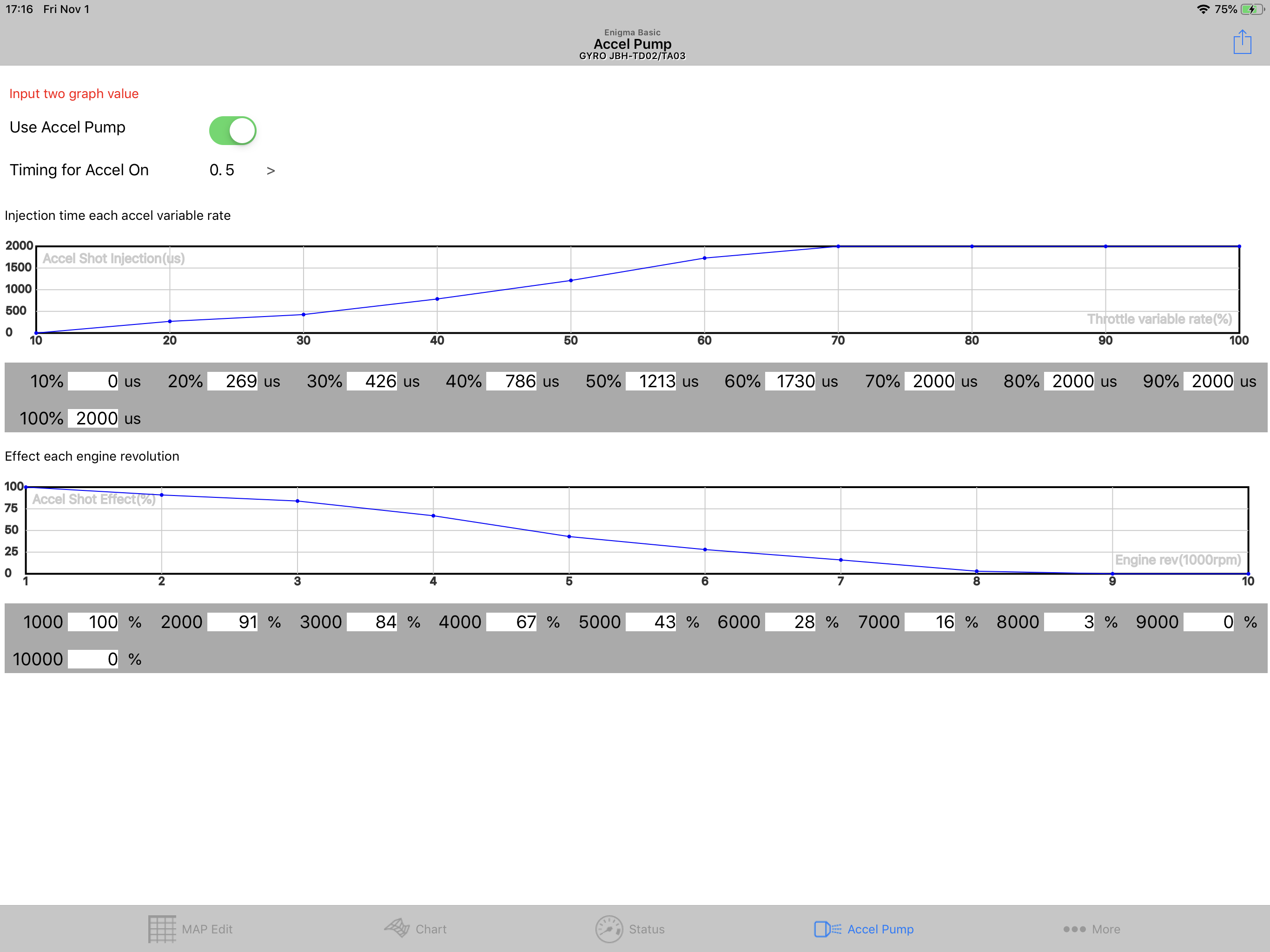The width and height of the screenshot is (1270, 952).
Task: Tap the date 'Fri Nov 1'
Action: (x=66, y=9)
